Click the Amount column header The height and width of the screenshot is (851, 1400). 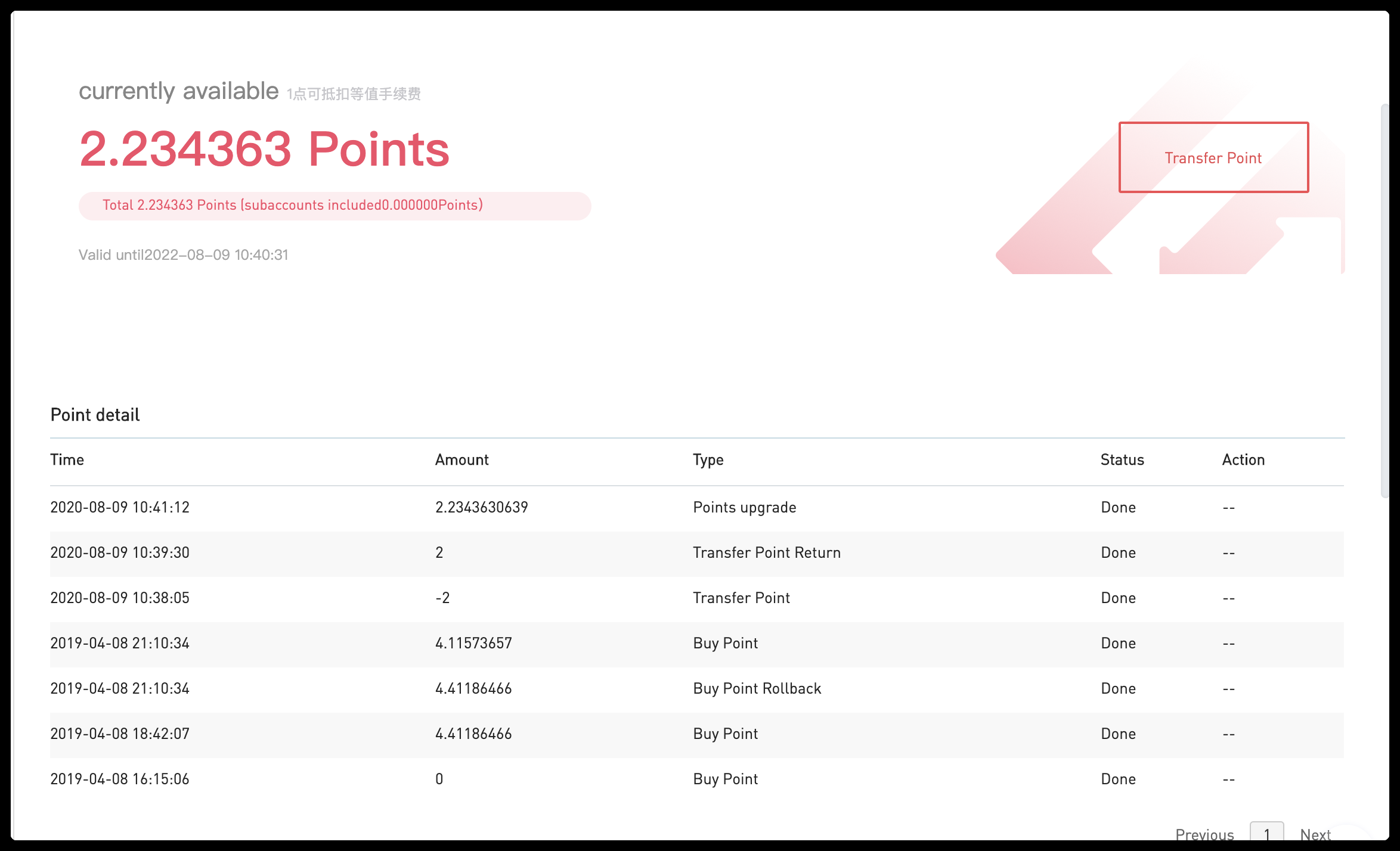coord(461,459)
